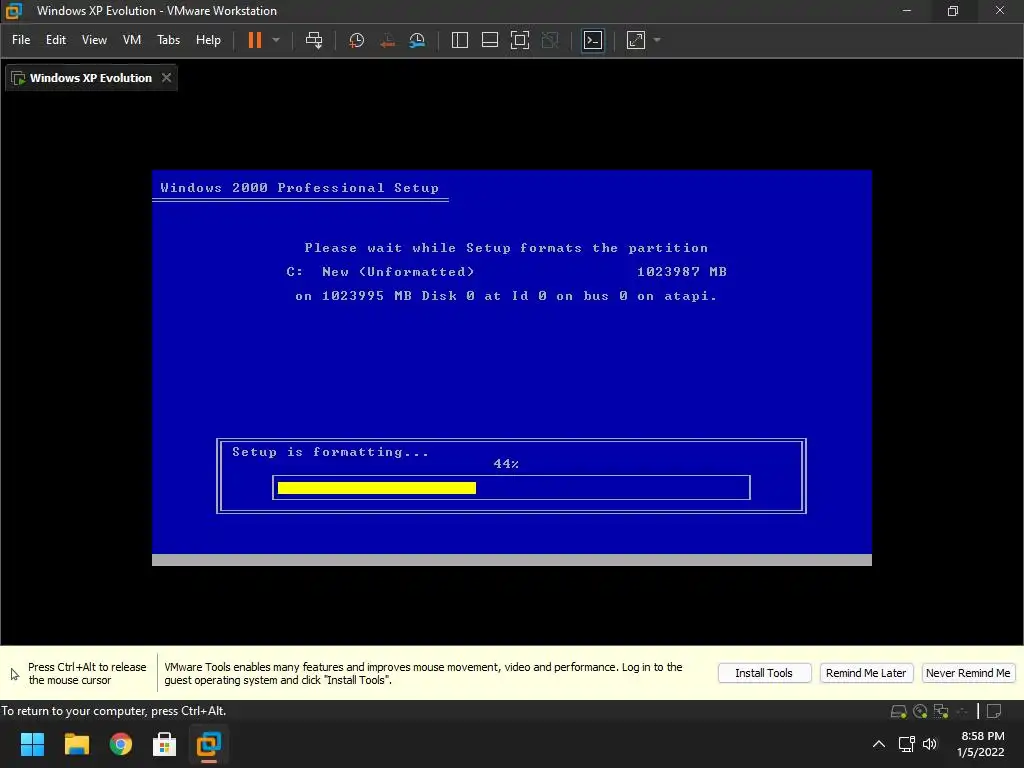Open the Snapshot Manager icon

417,40
